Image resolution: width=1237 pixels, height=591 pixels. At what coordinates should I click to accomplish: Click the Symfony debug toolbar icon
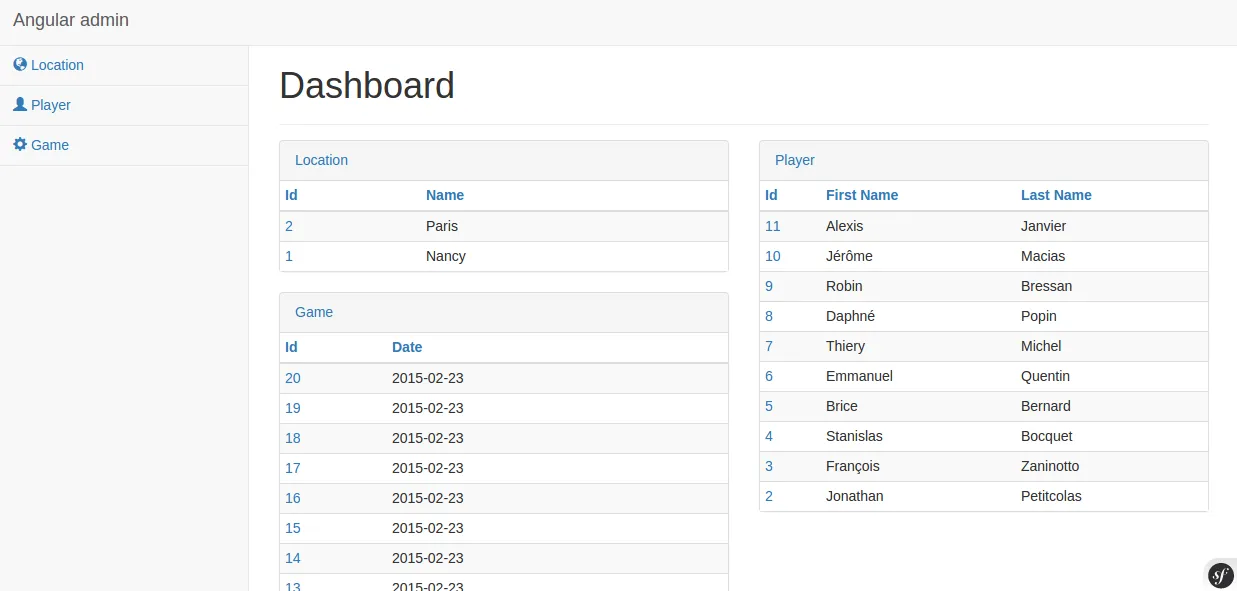point(1220,574)
